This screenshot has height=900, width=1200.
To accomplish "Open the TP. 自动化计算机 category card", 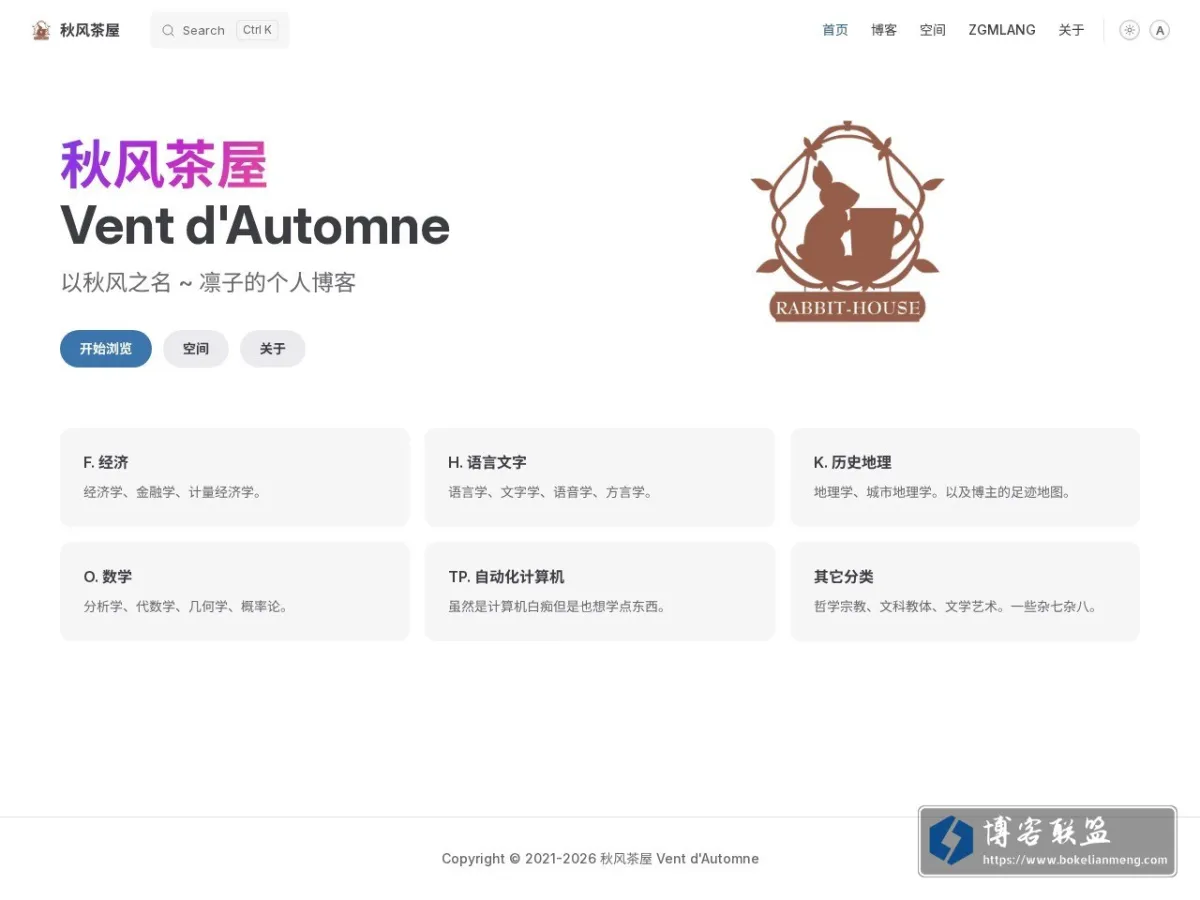I will point(600,591).
